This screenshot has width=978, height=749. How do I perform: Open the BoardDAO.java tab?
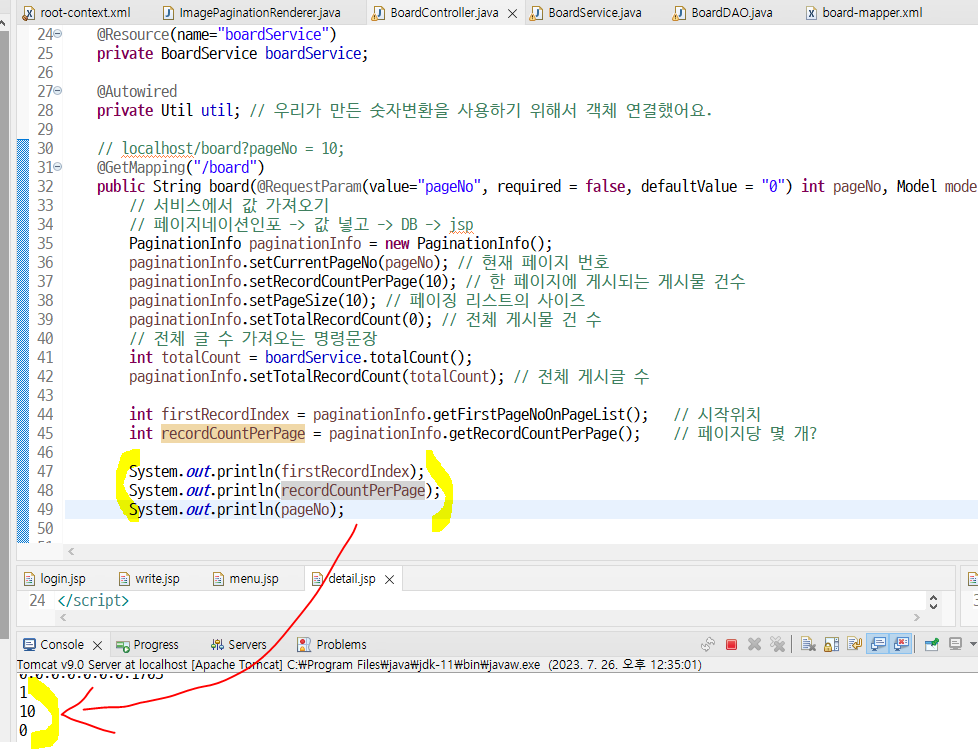[x=724, y=12]
